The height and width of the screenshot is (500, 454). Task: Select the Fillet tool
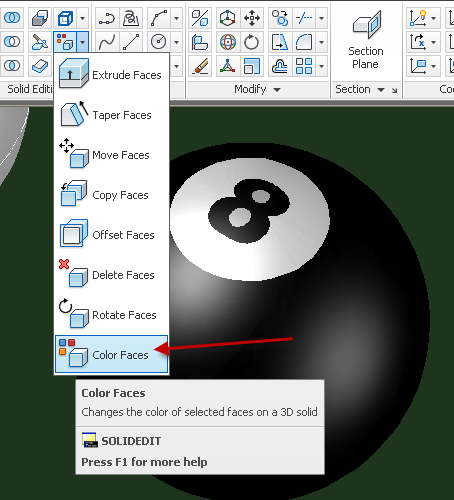pyautogui.click(x=304, y=42)
